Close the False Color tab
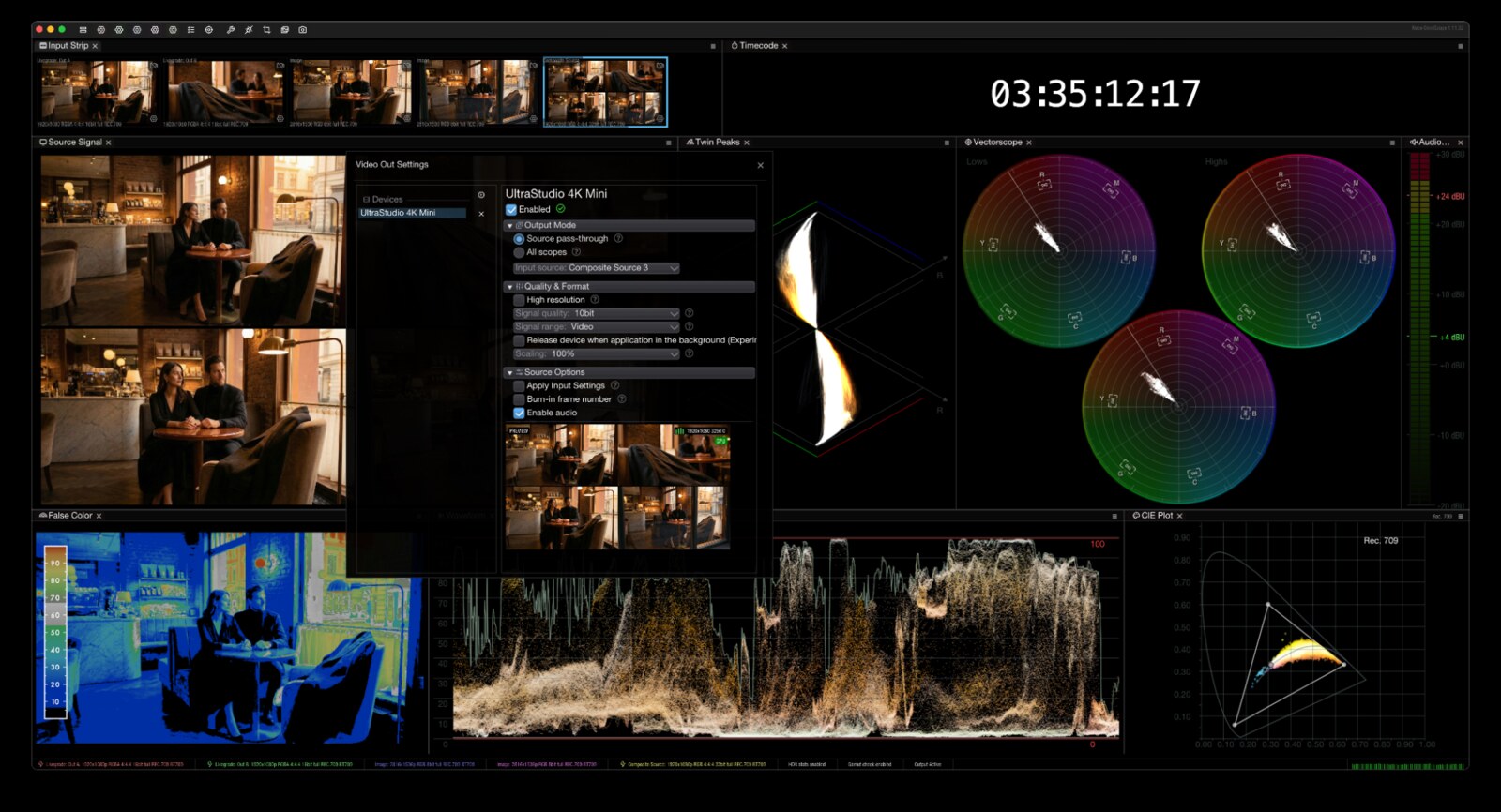The width and height of the screenshot is (1501, 812). (99, 516)
